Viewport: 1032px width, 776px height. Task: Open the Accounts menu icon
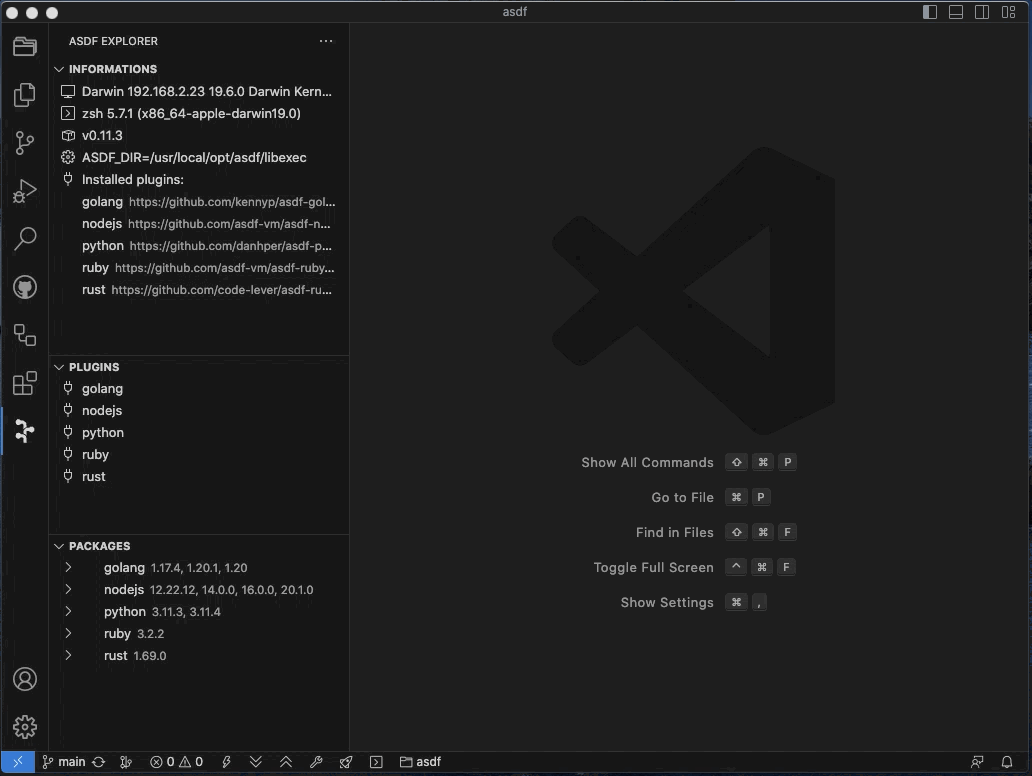tap(25, 679)
